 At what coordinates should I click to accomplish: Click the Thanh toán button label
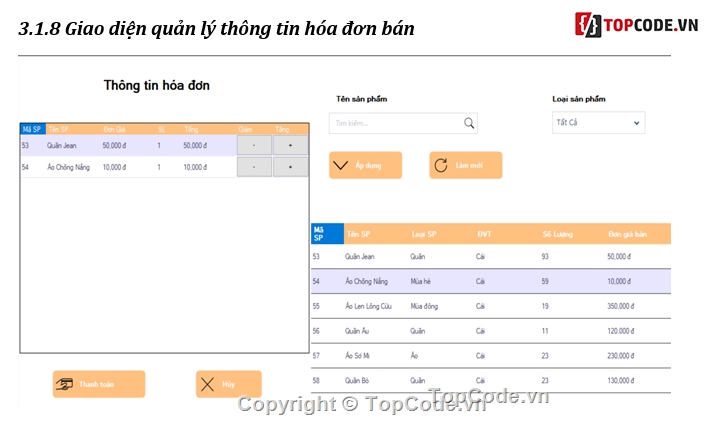96,384
